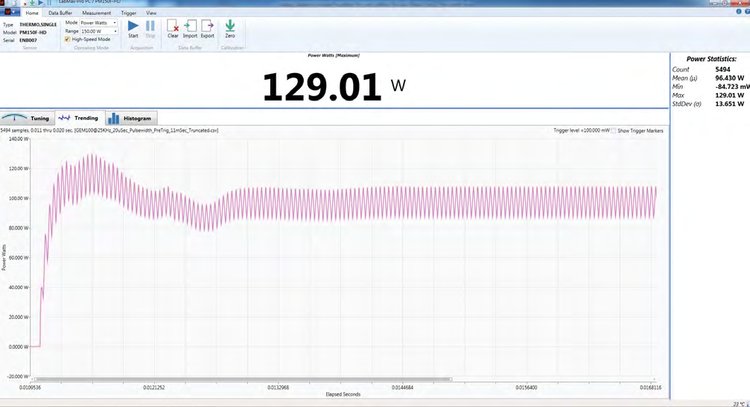The height and width of the screenshot is (407, 750).
Task: Open the Mode dropdown showing Power Watts
Action: (x=97, y=21)
